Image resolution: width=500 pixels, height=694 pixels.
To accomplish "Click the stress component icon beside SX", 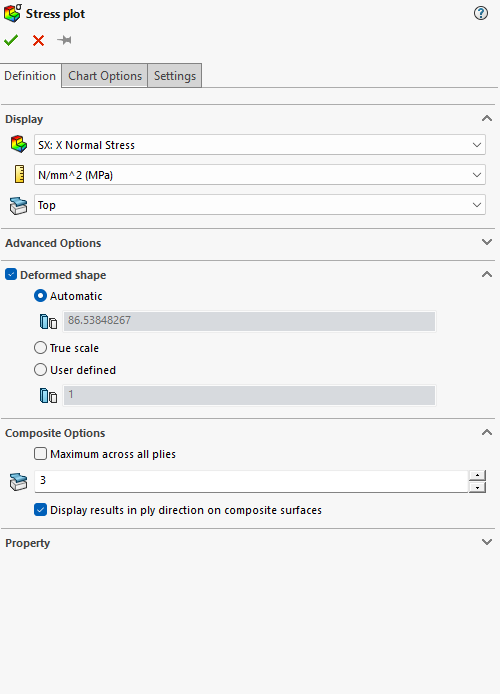I will tap(19, 145).
